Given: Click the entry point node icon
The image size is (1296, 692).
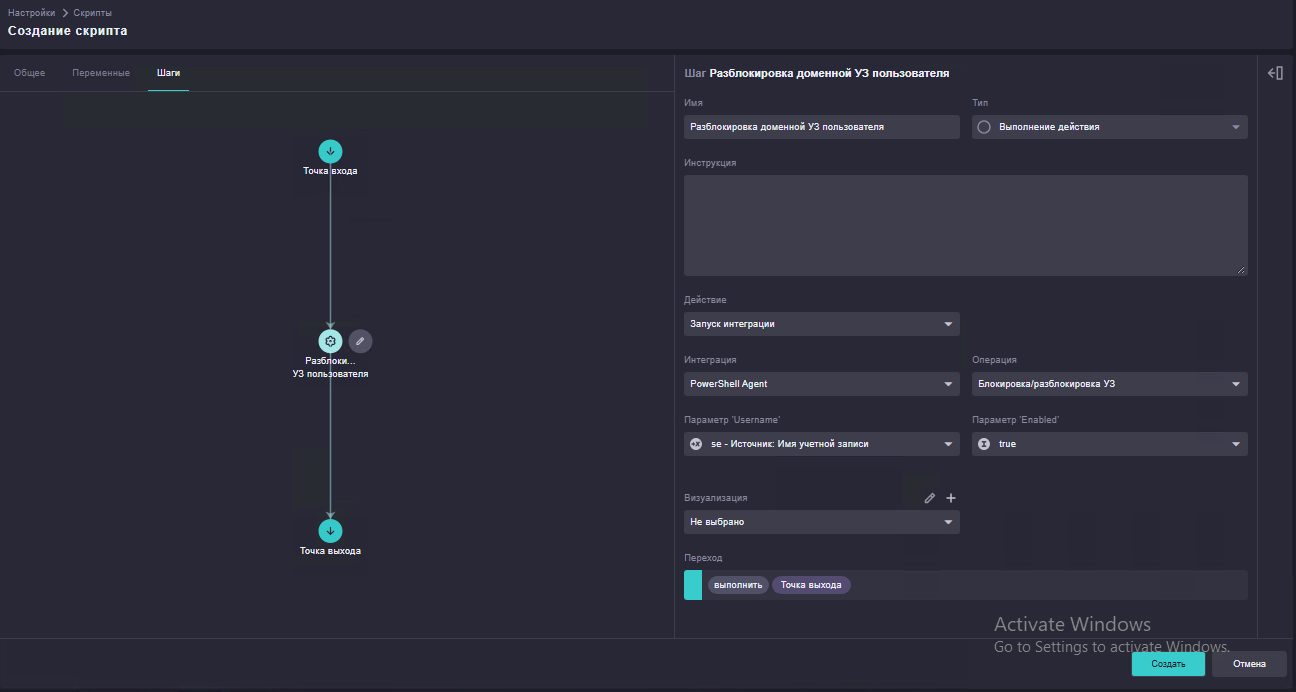Looking at the screenshot, I should tap(330, 151).
